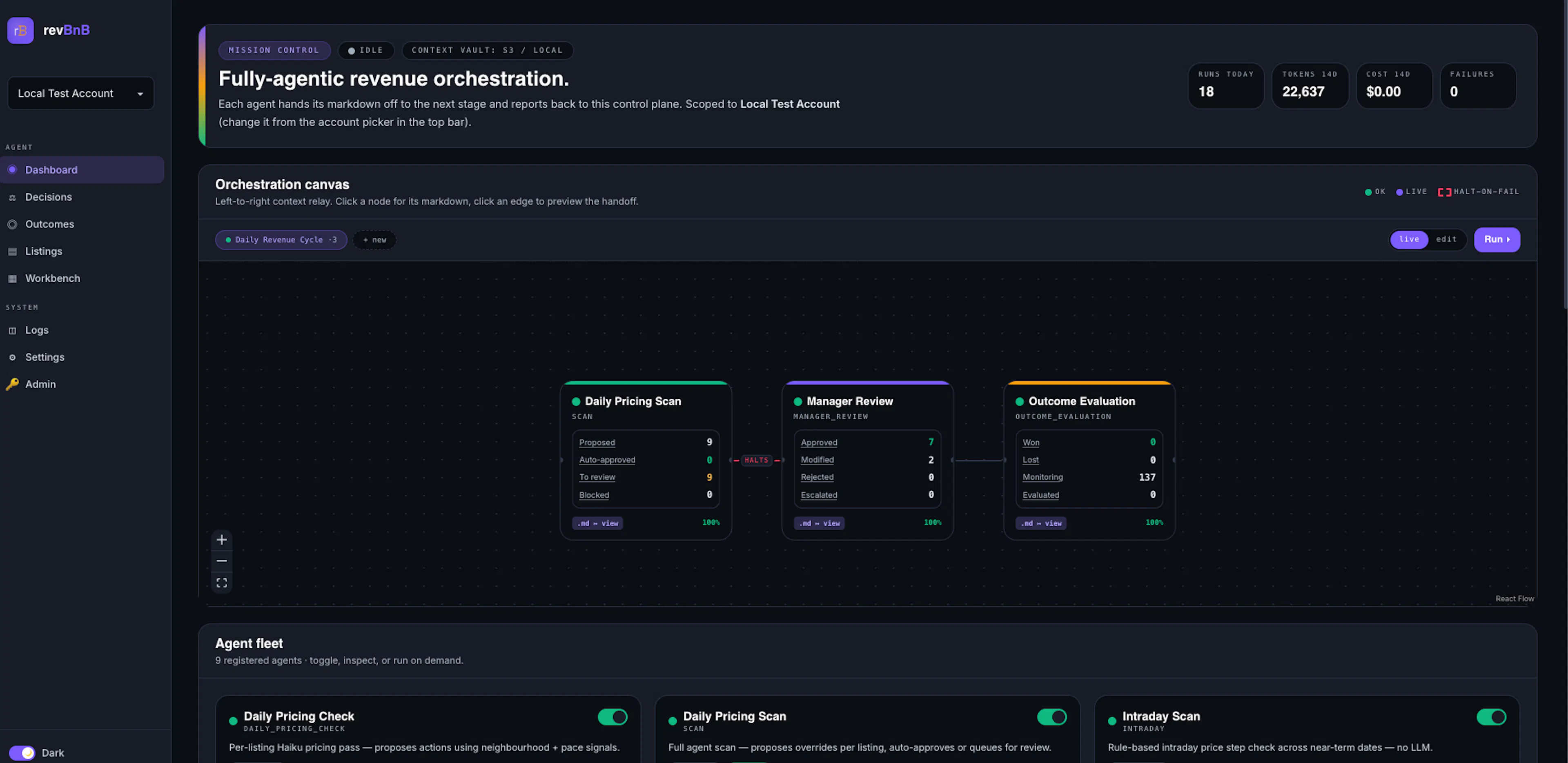Click MISSION CONTROL badge
The width and height of the screenshot is (1568, 763).
click(274, 51)
